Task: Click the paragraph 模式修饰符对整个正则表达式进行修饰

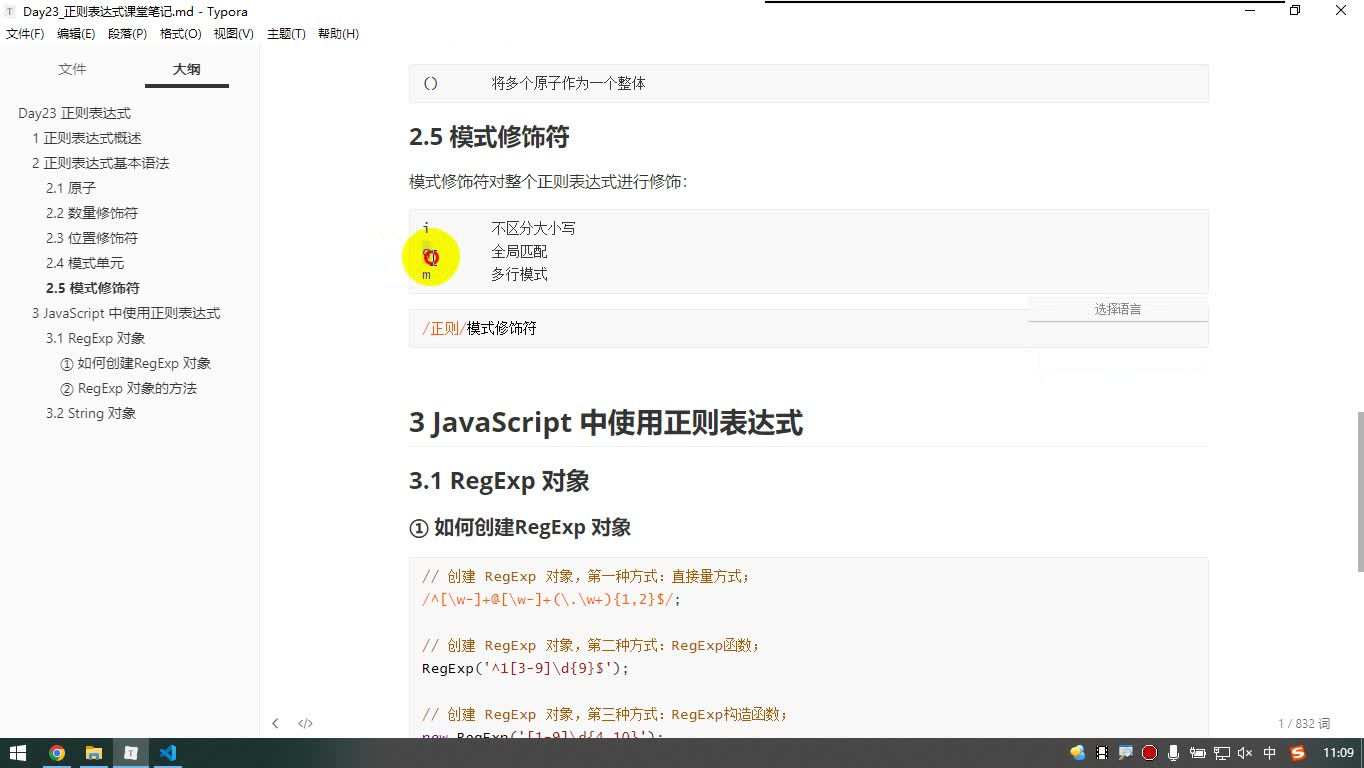Action: click(548, 182)
